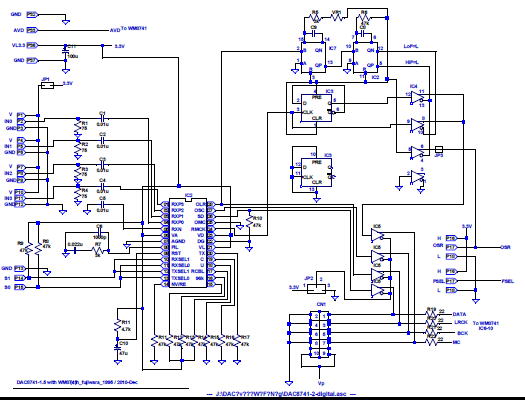
Task: Click the R10 47k resistor symbol
Action: (x=249, y=221)
